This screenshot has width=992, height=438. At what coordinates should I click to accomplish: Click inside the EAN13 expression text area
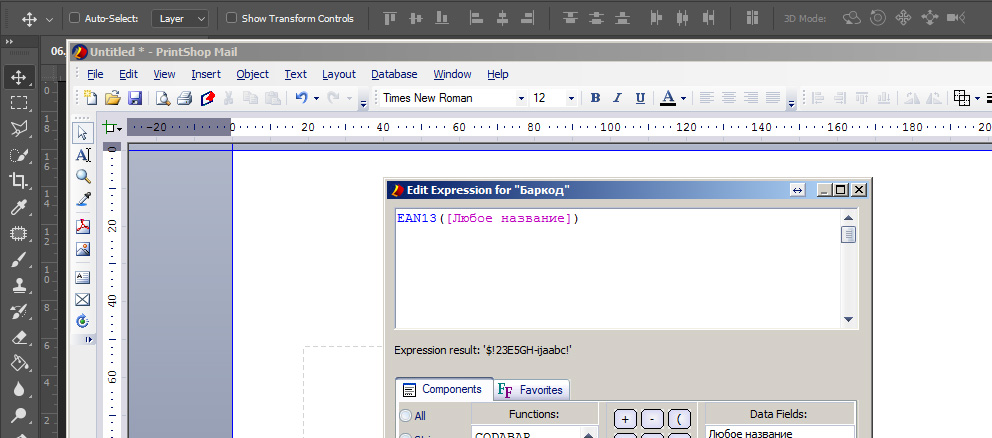click(x=618, y=268)
